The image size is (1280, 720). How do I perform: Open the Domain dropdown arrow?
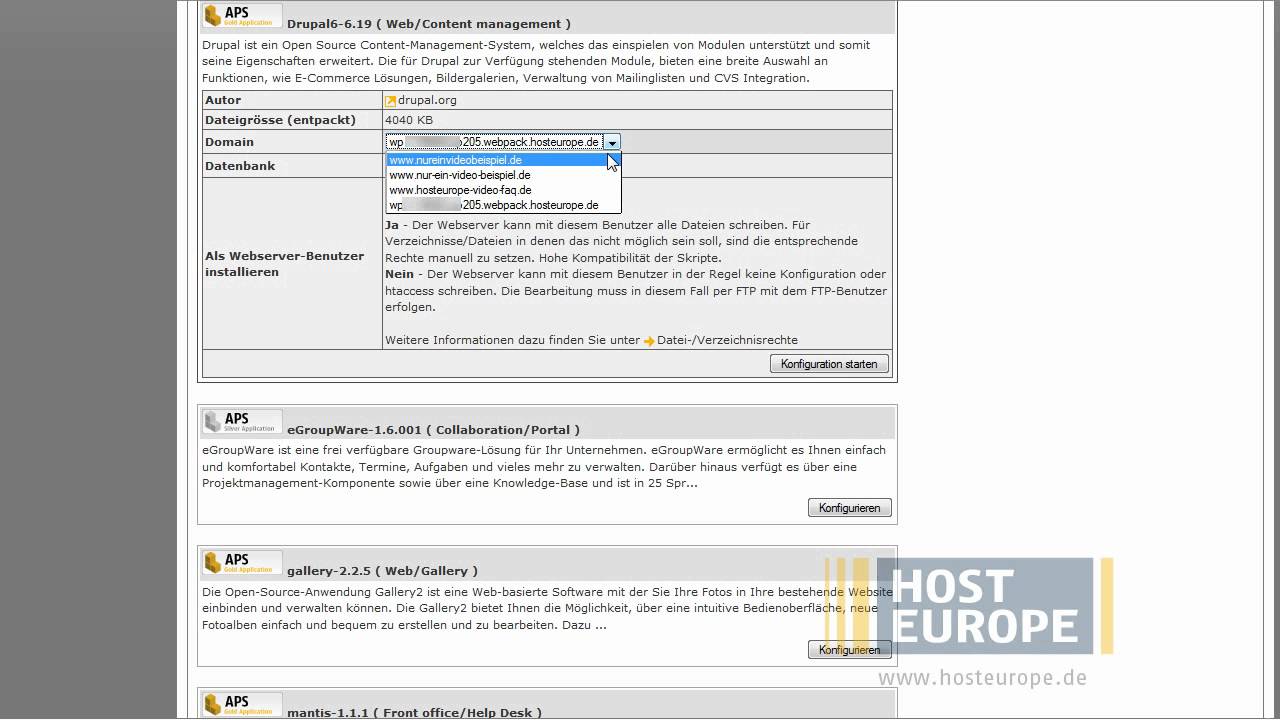tap(612, 142)
